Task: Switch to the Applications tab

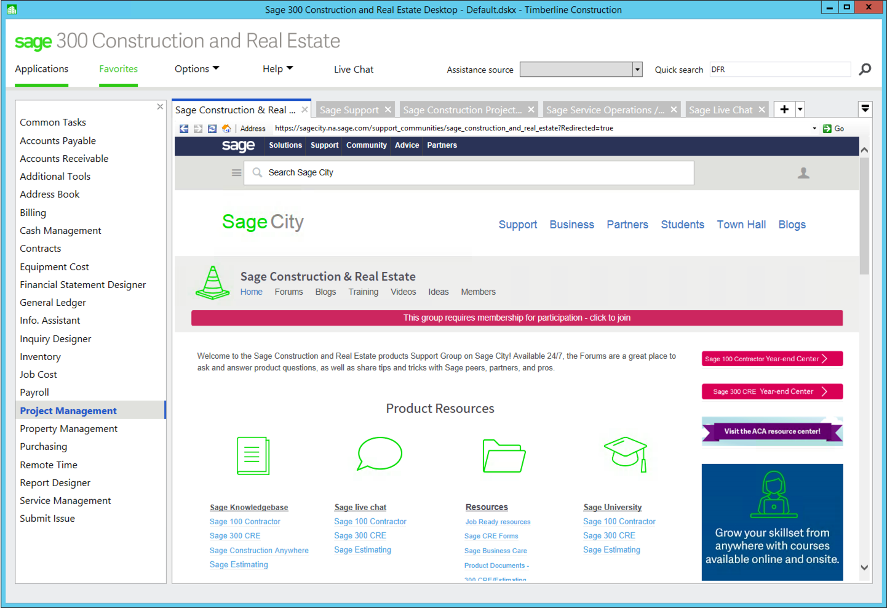Action: [x=41, y=69]
